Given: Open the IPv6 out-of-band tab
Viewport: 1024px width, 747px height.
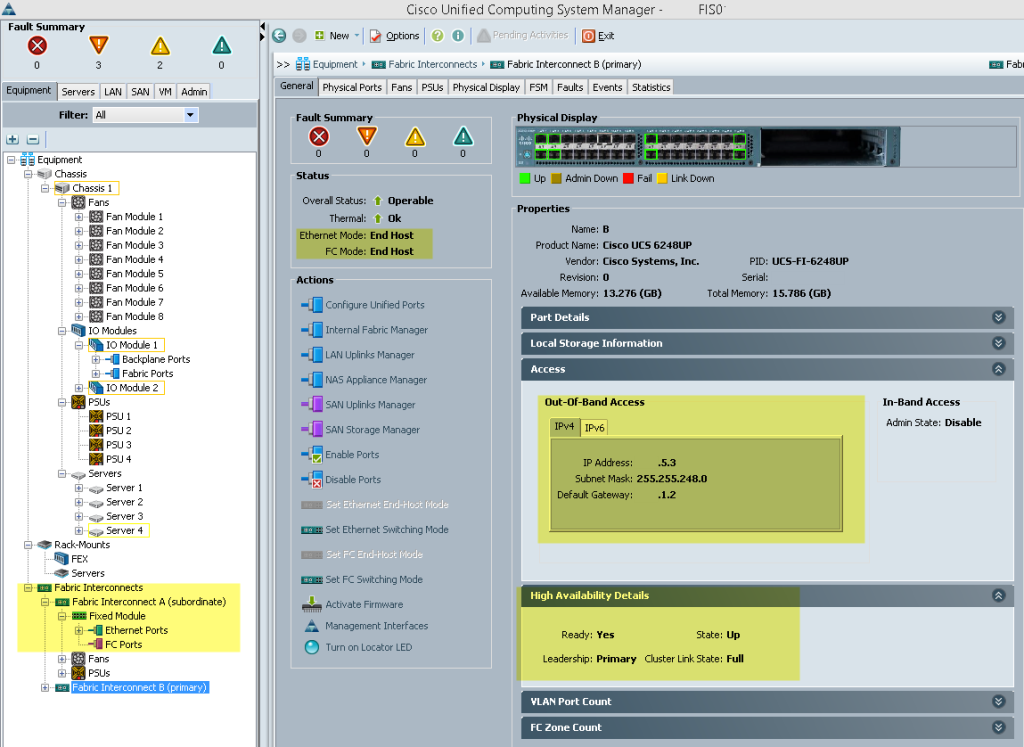Looking at the screenshot, I should (x=594, y=428).
